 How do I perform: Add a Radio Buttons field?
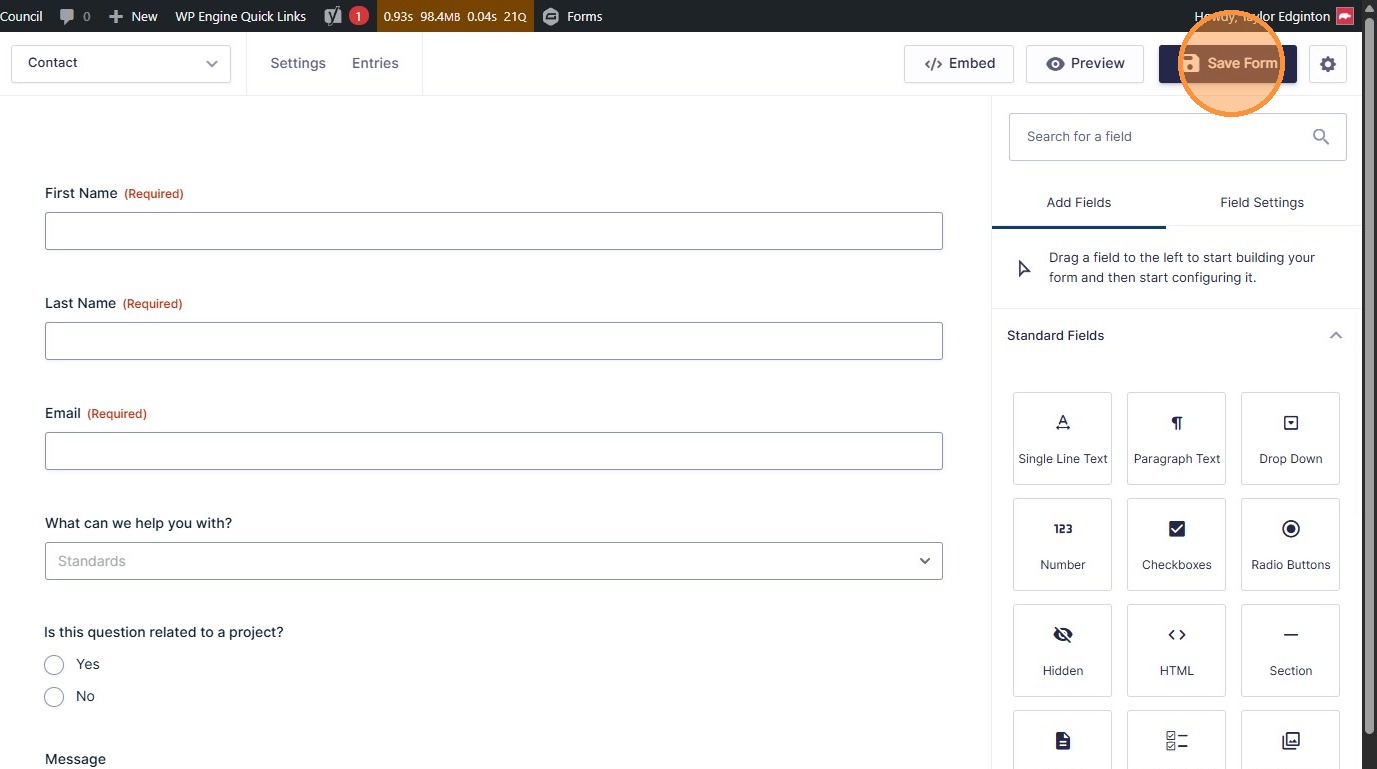1290,544
